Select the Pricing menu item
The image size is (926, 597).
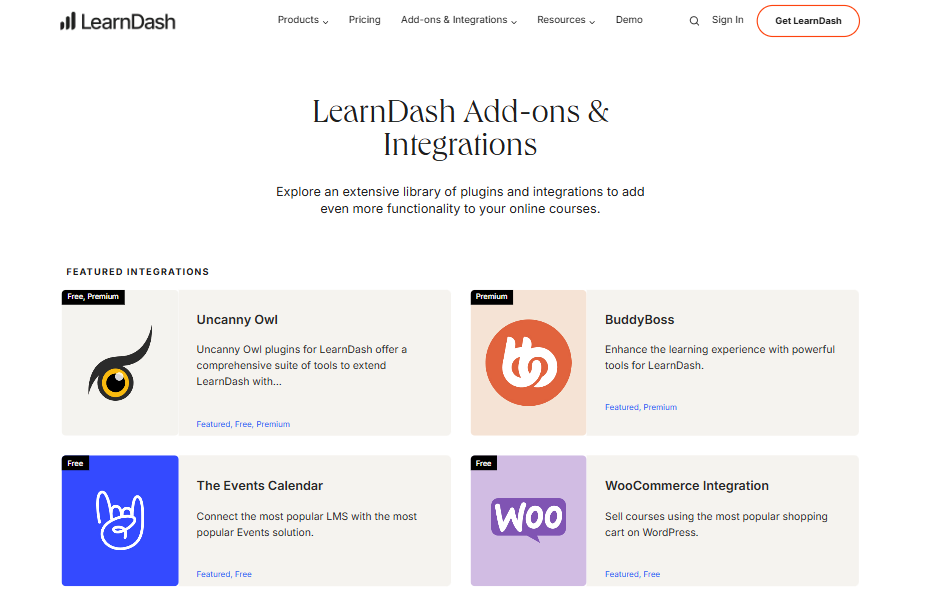364,20
